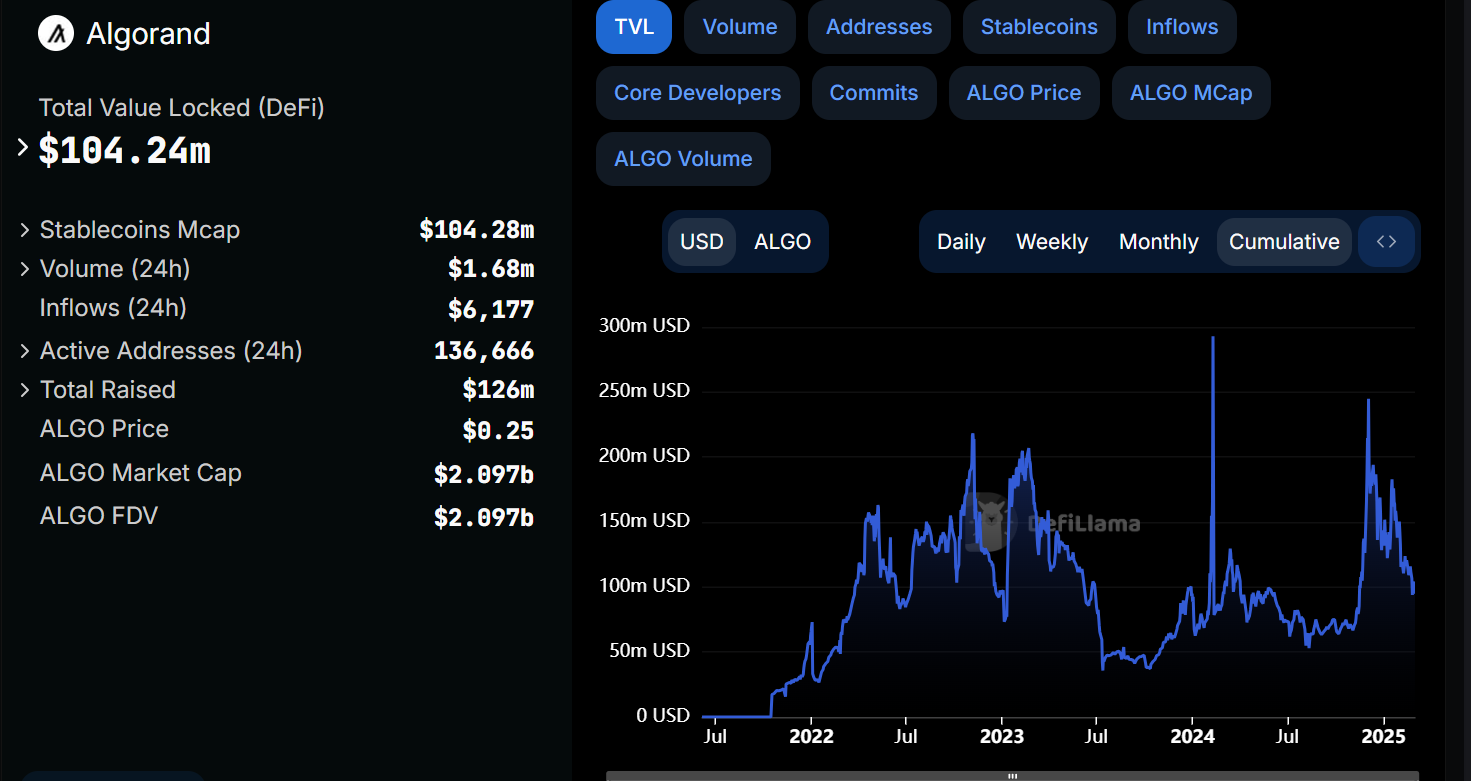Enable the Stablecoins chart metric
Screen dimensions: 1471x781
(1039, 27)
